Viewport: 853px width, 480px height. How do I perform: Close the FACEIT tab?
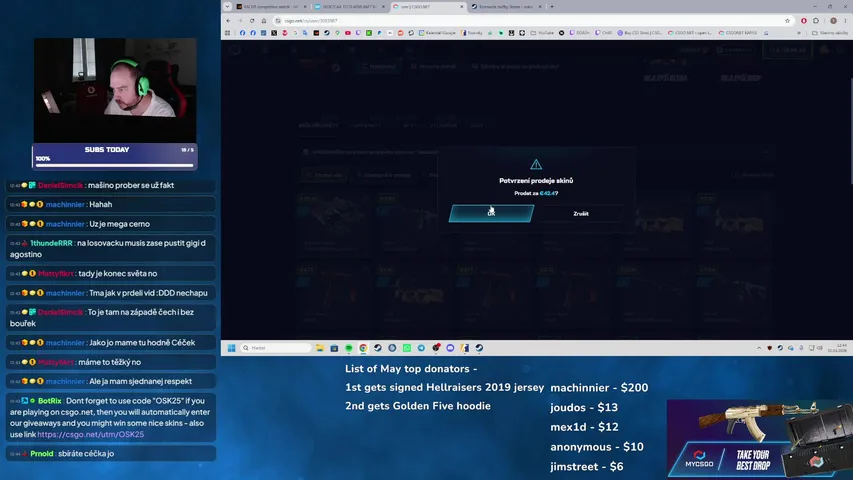(x=305, y=7)
